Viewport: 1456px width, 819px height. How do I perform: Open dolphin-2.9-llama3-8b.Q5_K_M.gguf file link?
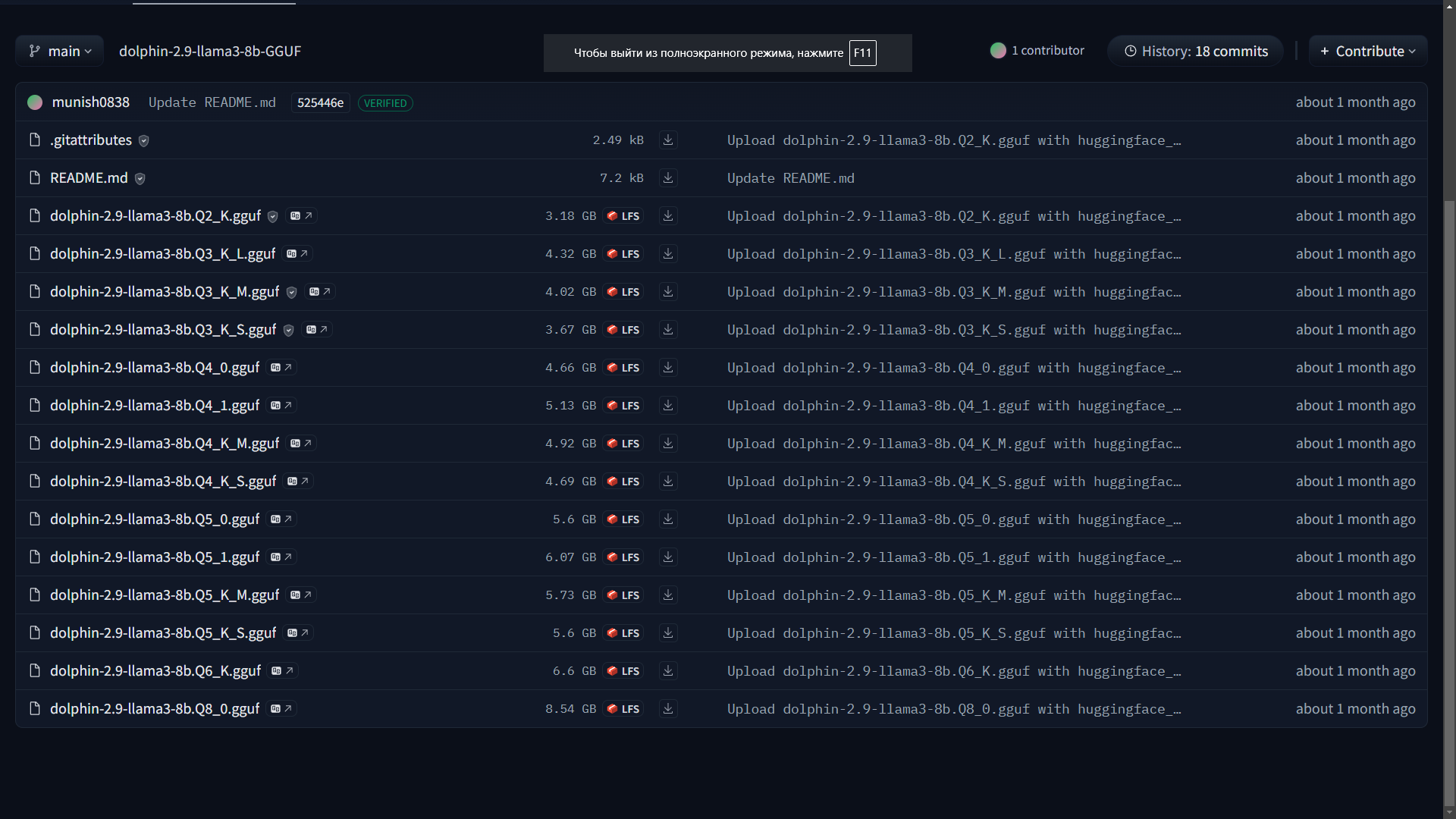click(x=165, y=595)
